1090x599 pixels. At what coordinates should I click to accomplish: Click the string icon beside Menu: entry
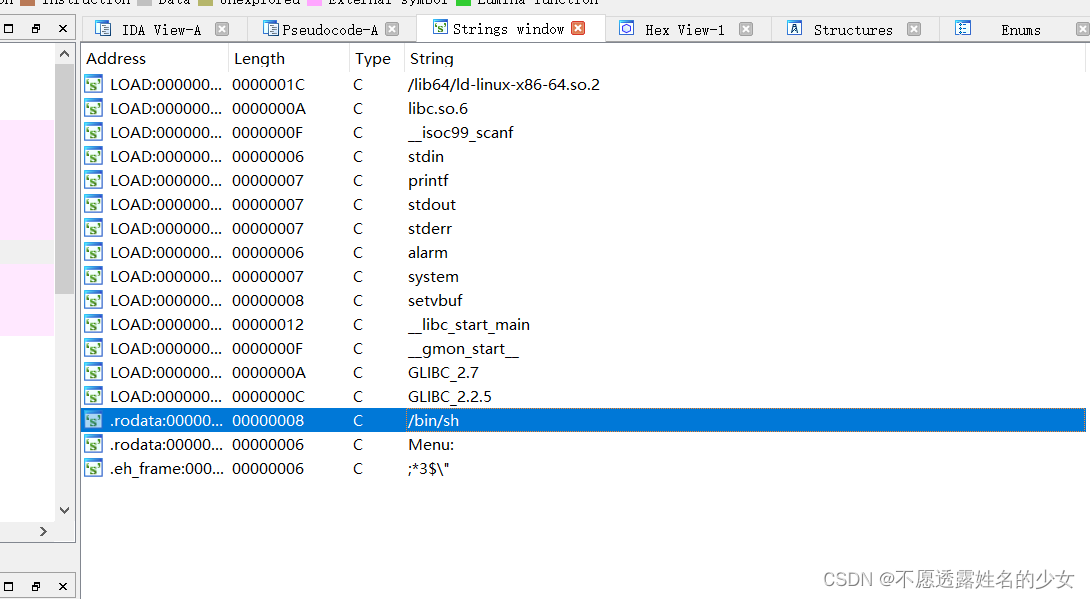[93, 444]
